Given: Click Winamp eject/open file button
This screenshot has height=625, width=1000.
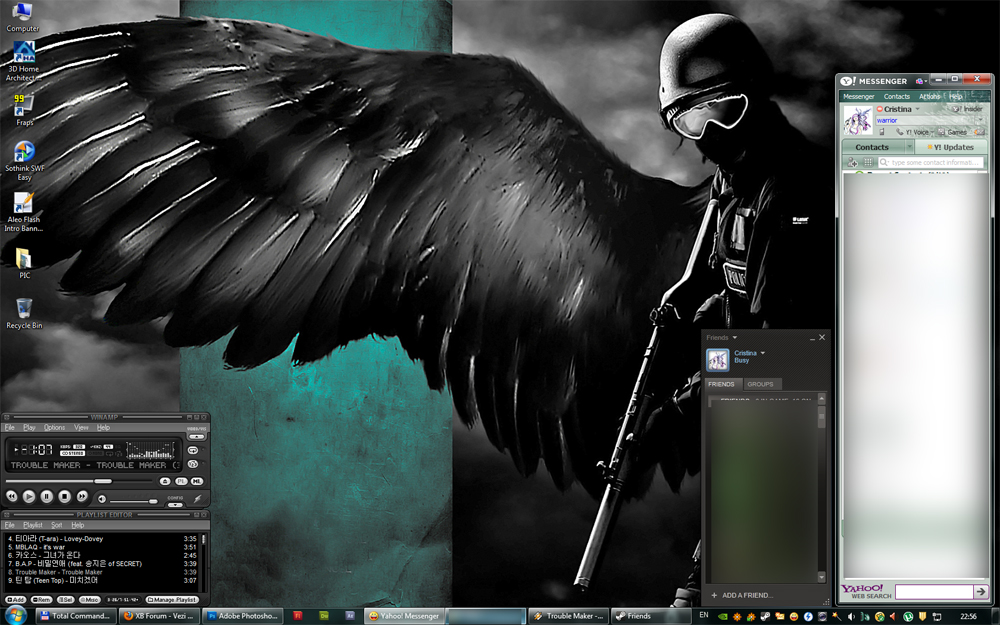Looking at the screenshot, I should pyautogui.click(x=165, y=482).
